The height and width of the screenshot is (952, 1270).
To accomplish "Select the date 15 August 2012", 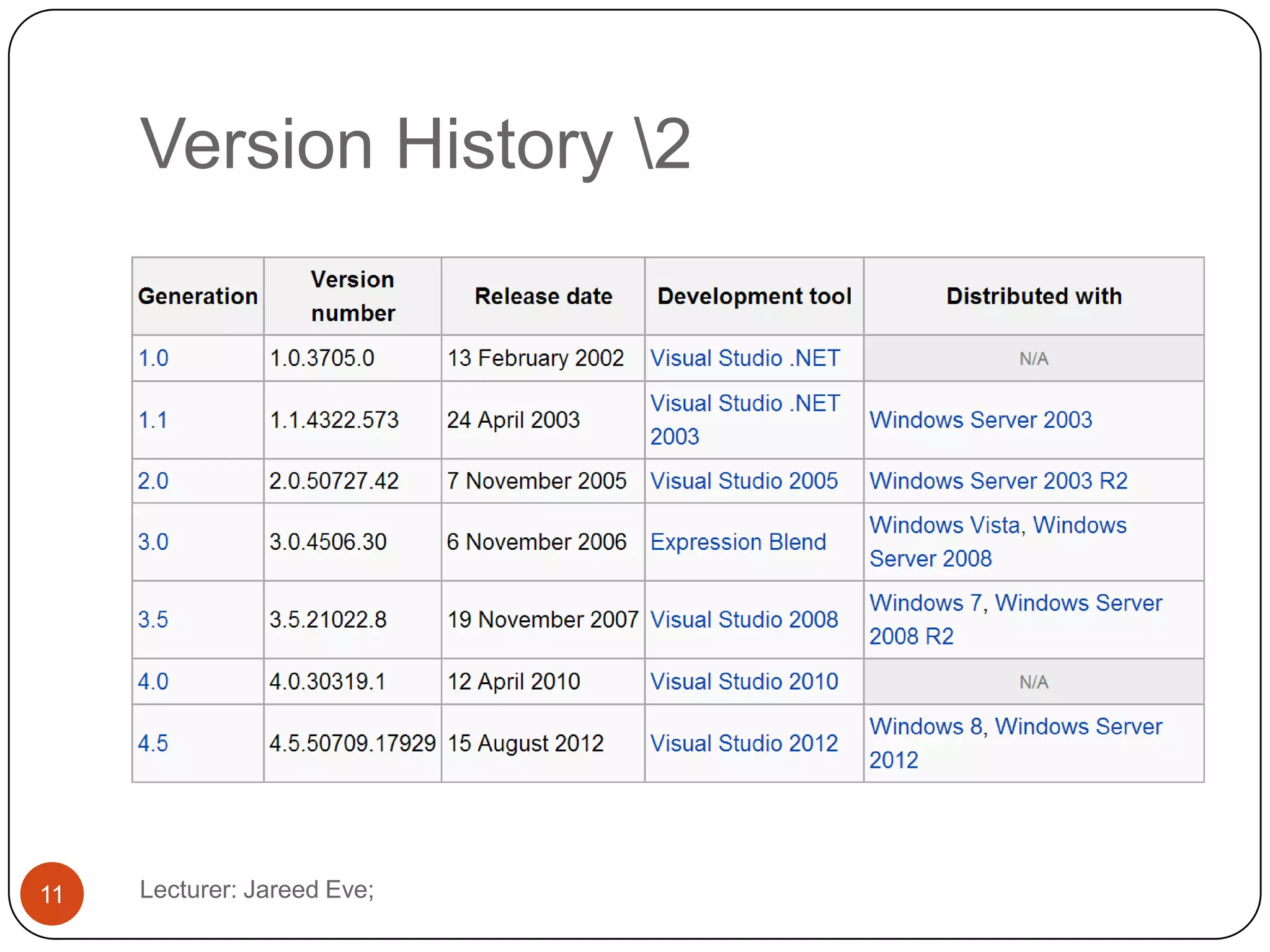I will click(x=525, y=744).
